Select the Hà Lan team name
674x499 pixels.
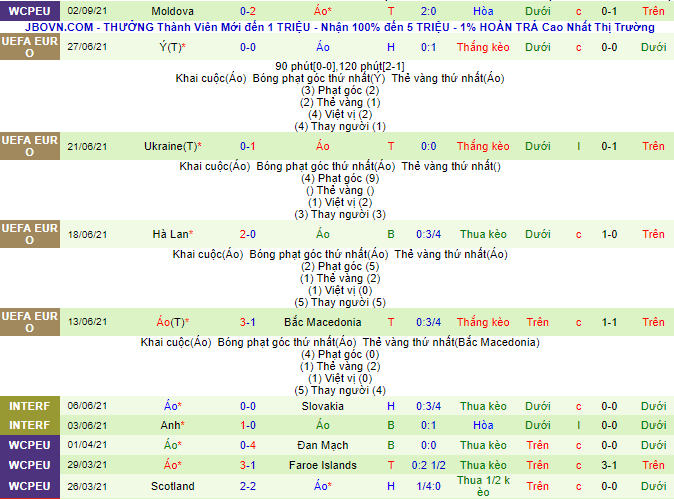coord(172,234)
